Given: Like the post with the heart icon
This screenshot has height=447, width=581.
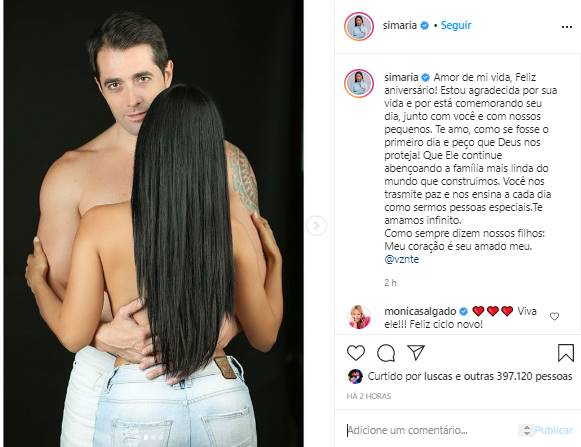Looking at the screenshot, I should tap(356, 352).
